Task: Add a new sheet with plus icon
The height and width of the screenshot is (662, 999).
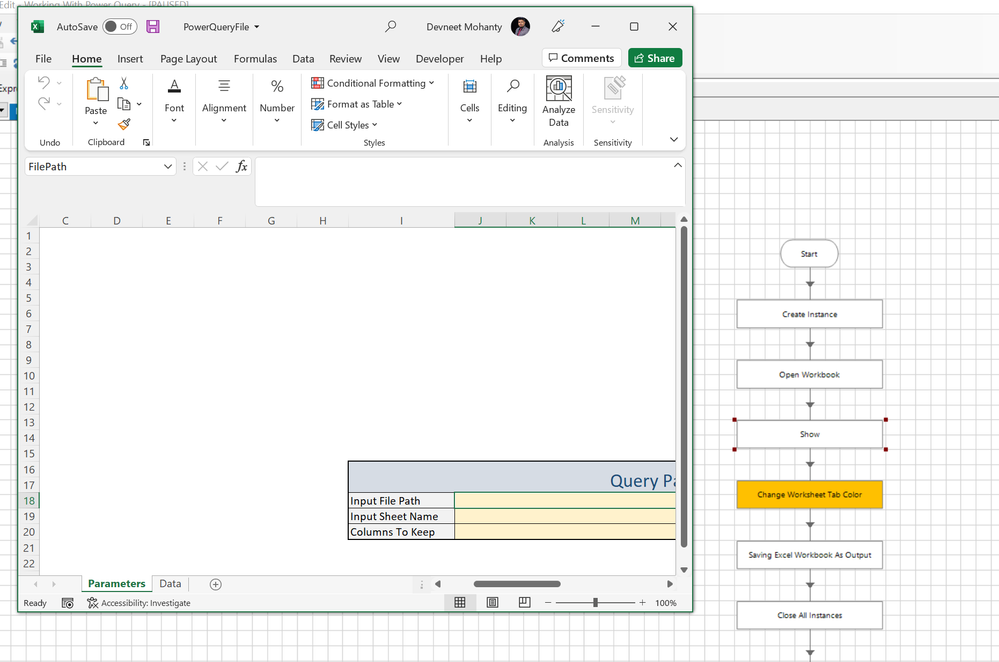Action: (x=215, y=584)
